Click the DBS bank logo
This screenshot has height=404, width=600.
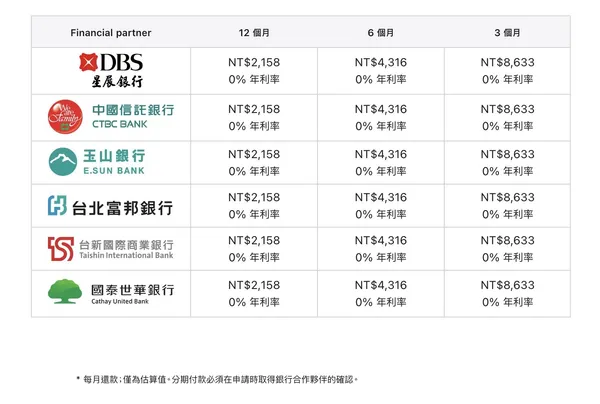pyautogui.click(x=110, y=70)
